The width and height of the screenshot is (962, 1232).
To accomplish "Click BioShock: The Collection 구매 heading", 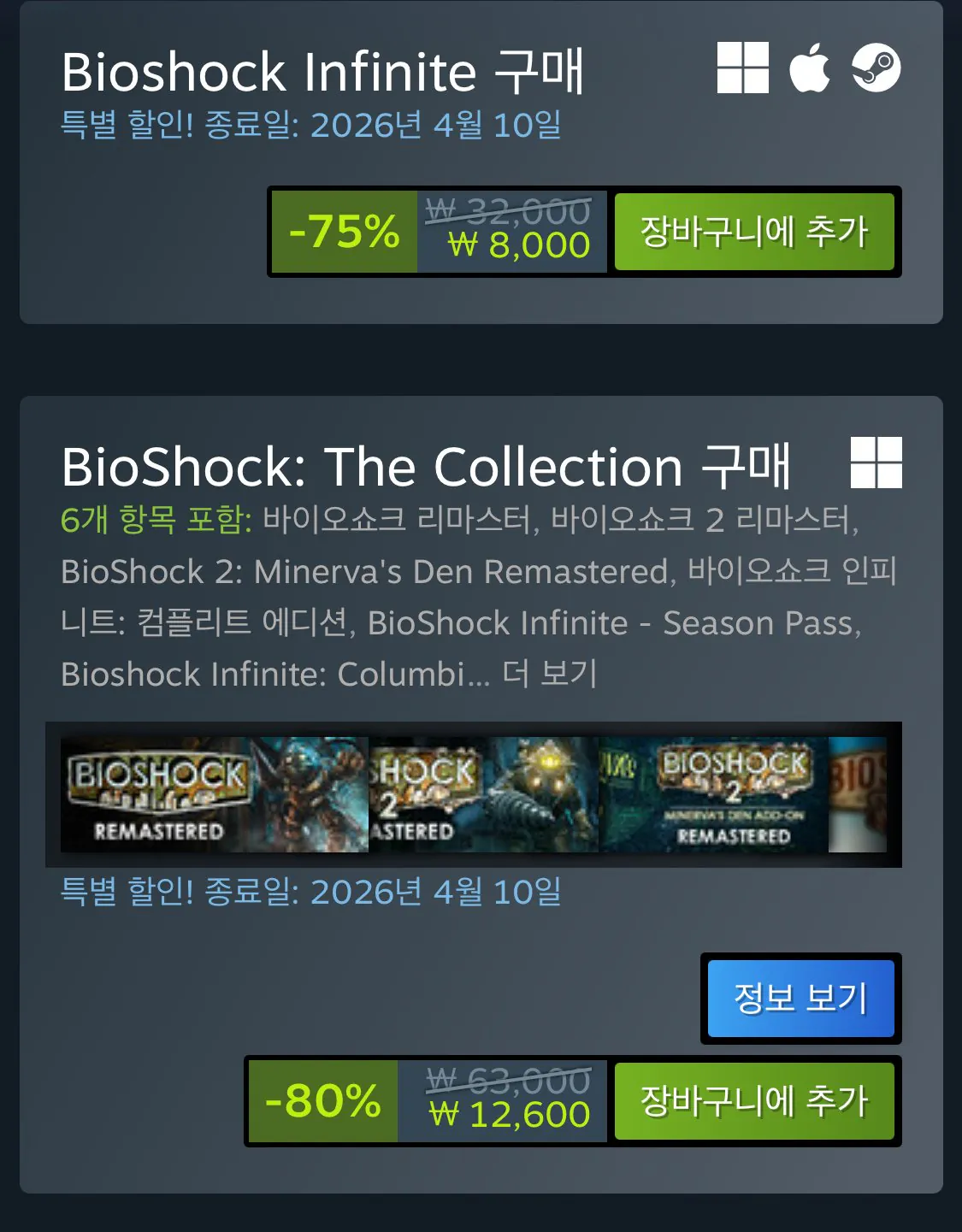I will [x=426, y=466].
